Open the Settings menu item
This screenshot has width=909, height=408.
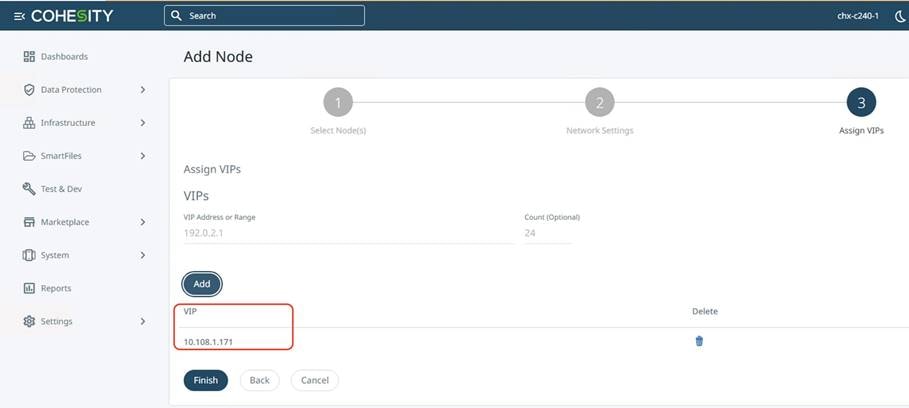(x=57, y=321)
